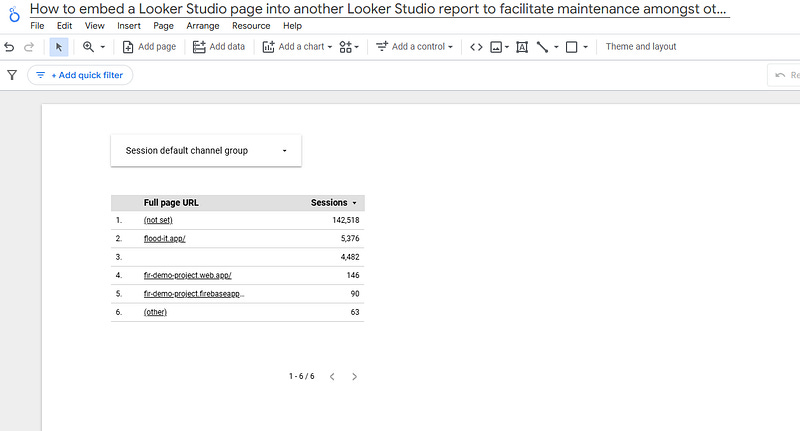Open the Add a control dropdown

click(414, 47)
